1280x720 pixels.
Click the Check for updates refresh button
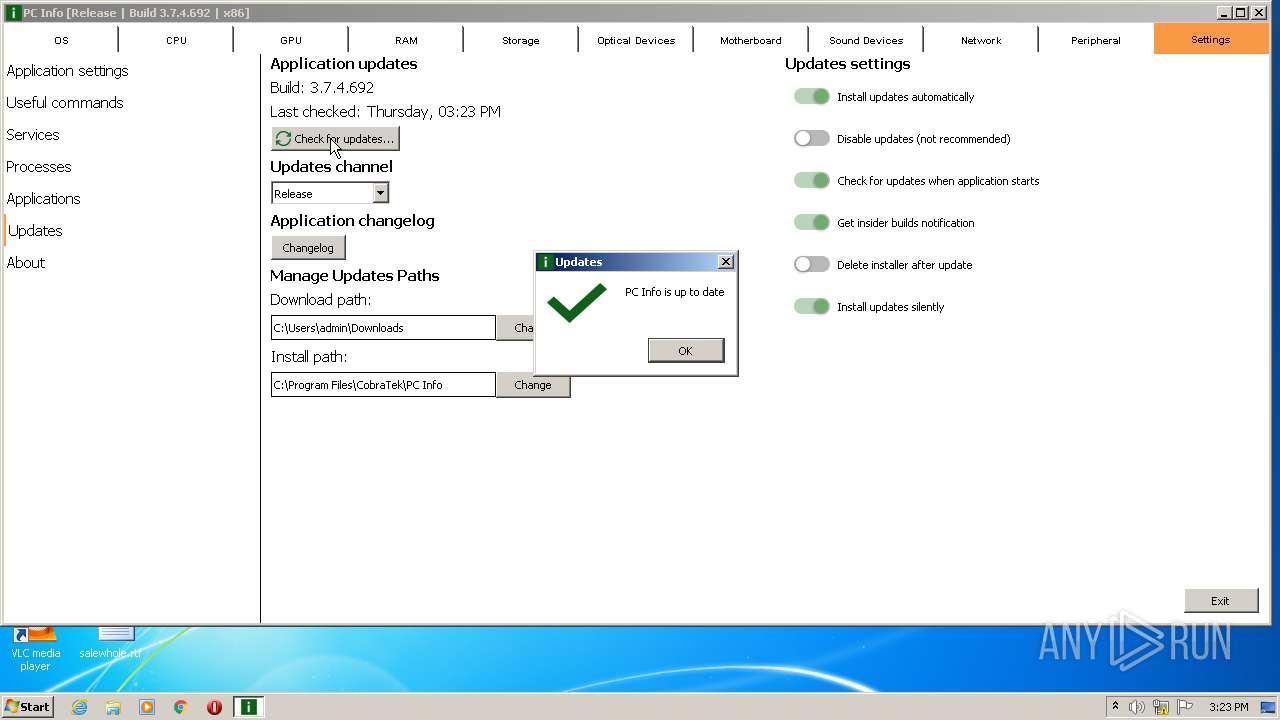(335, 139)
